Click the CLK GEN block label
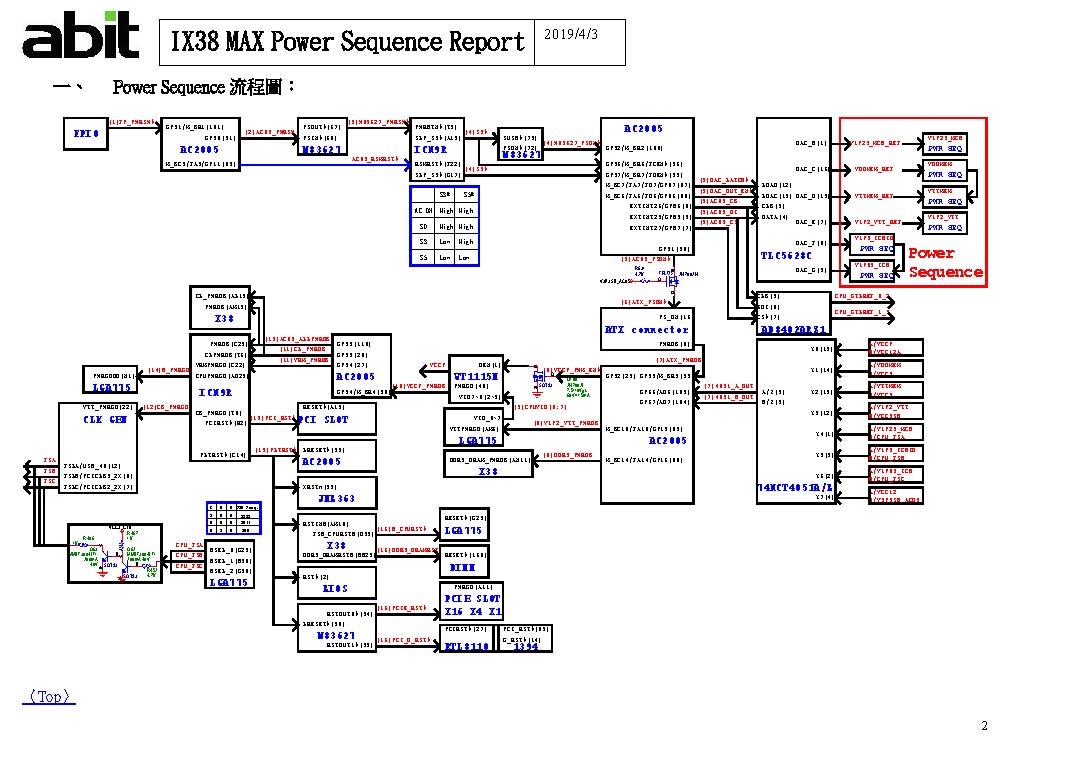Image resolution: width=1065 pixels, height=761 pixels. tap(105, 420)
